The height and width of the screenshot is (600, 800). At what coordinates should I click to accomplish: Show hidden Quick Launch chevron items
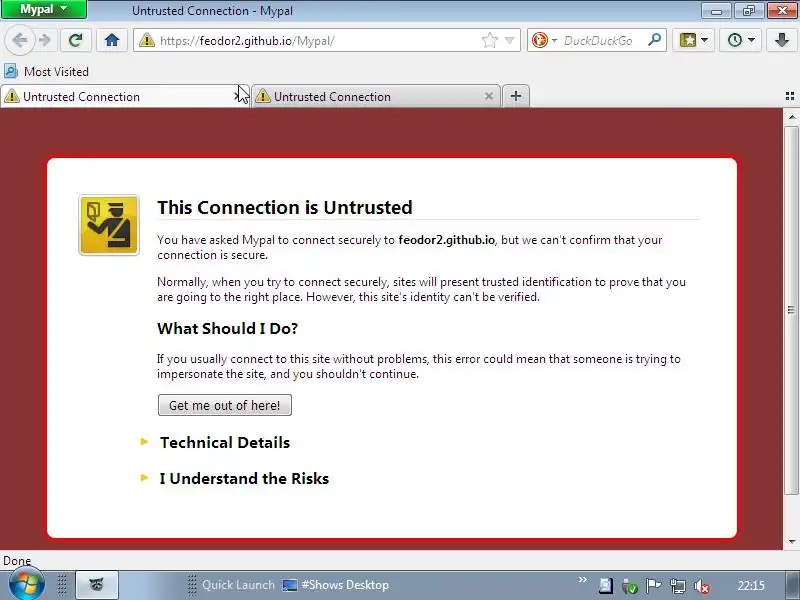pyautogui.click(x=582, y=580)
